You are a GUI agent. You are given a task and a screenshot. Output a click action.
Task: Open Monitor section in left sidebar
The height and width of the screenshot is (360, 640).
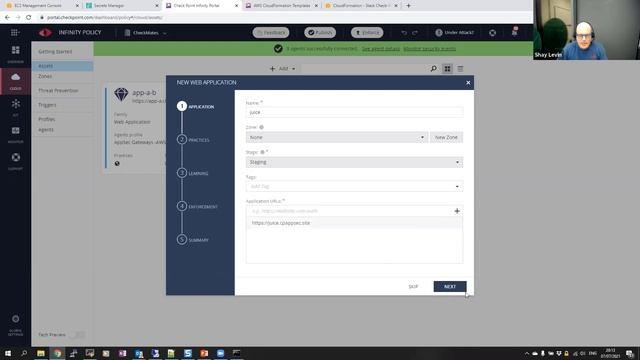click(16, 134)
